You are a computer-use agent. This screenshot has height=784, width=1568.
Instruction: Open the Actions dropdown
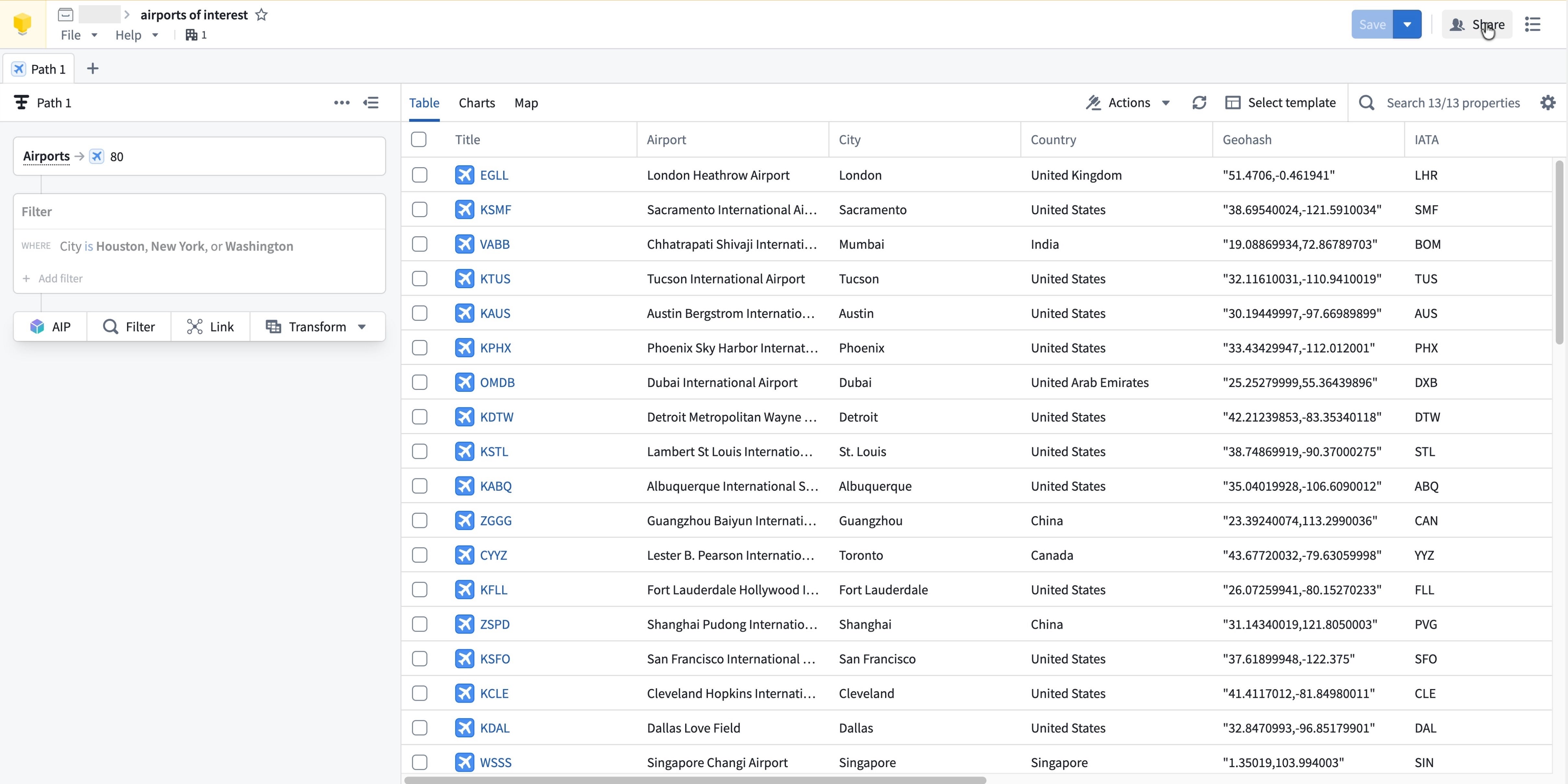pyautogui.click(x=1128, y=103)
